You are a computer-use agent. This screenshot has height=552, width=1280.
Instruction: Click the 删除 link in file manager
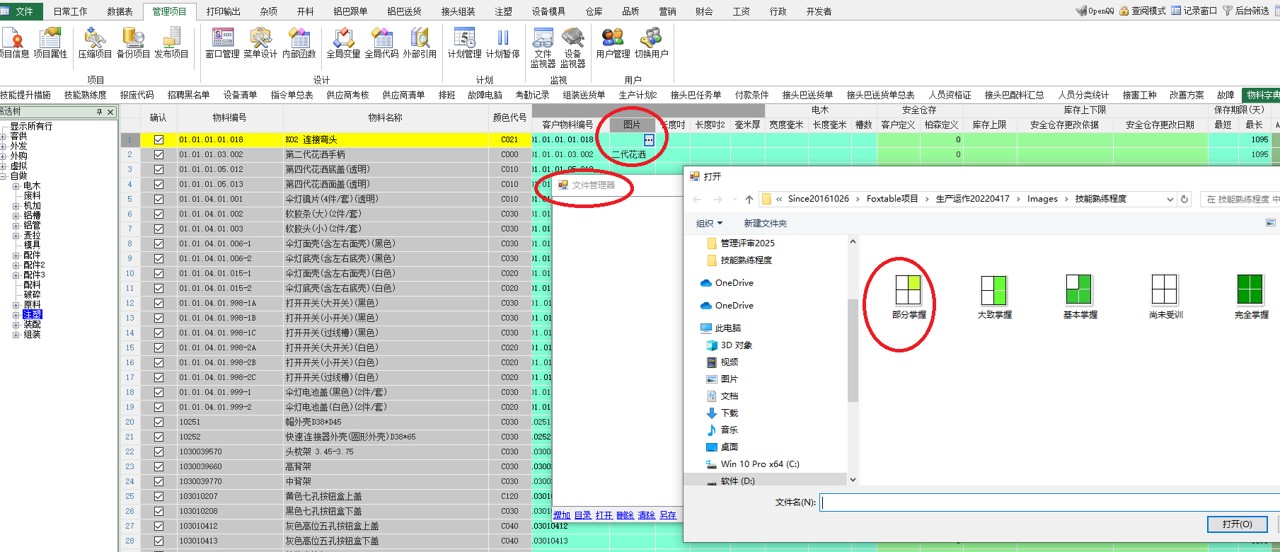pos(625,515)
